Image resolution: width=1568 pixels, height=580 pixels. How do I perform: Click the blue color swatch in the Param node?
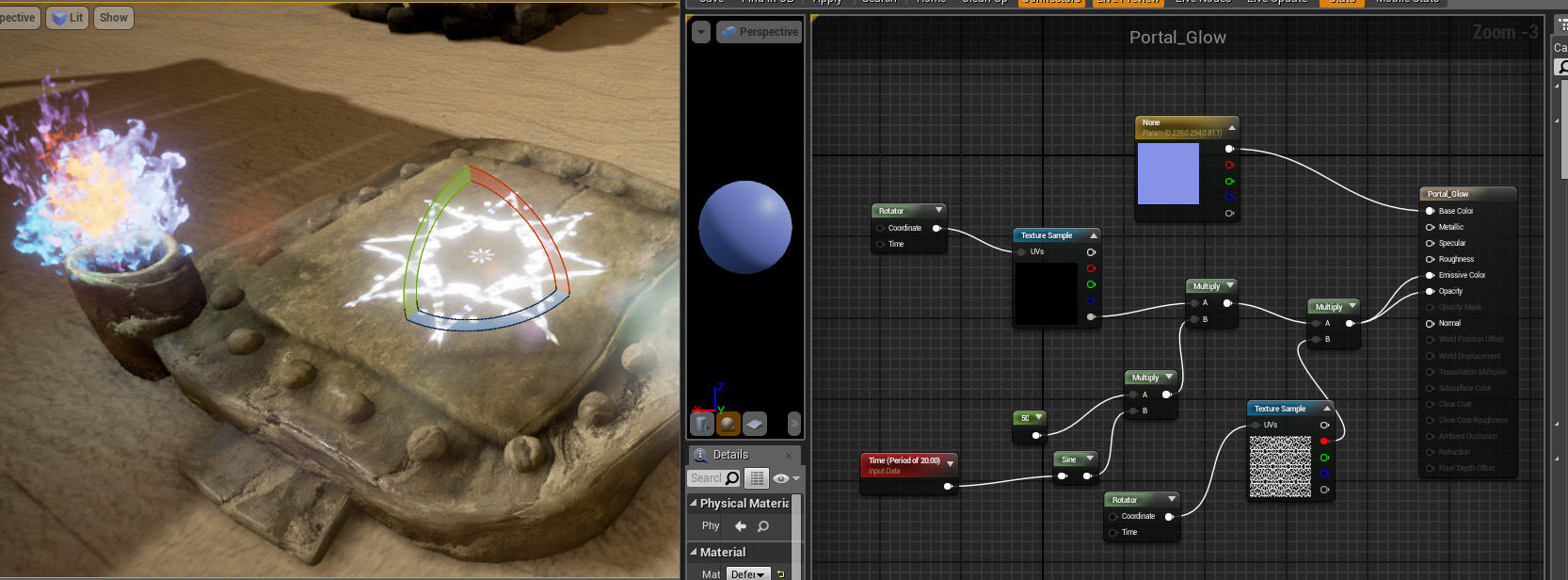coord(1168,174)
